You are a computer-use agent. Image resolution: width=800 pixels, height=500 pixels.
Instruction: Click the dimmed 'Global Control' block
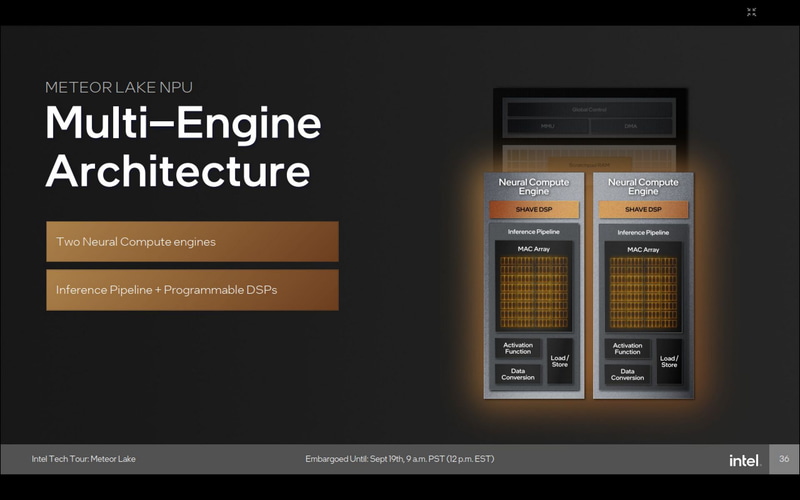pyautogui.click(x=589, y=110)
